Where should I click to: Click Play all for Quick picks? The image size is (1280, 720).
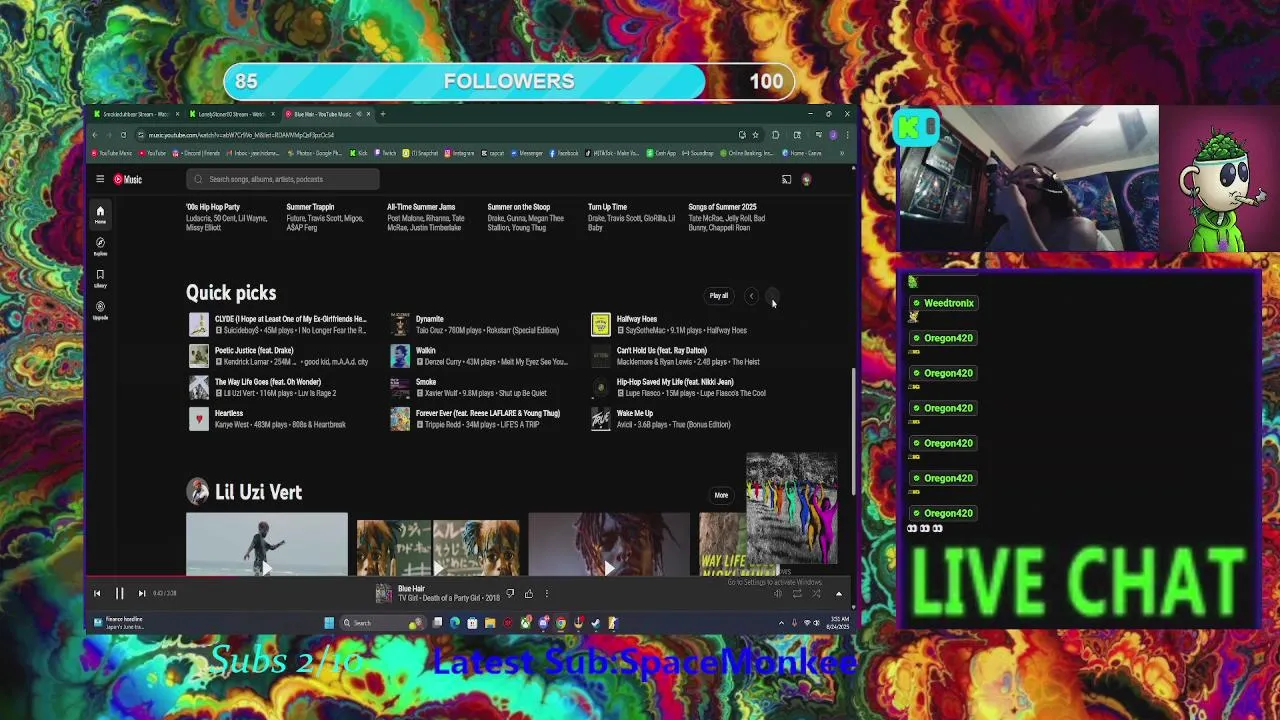719,296
